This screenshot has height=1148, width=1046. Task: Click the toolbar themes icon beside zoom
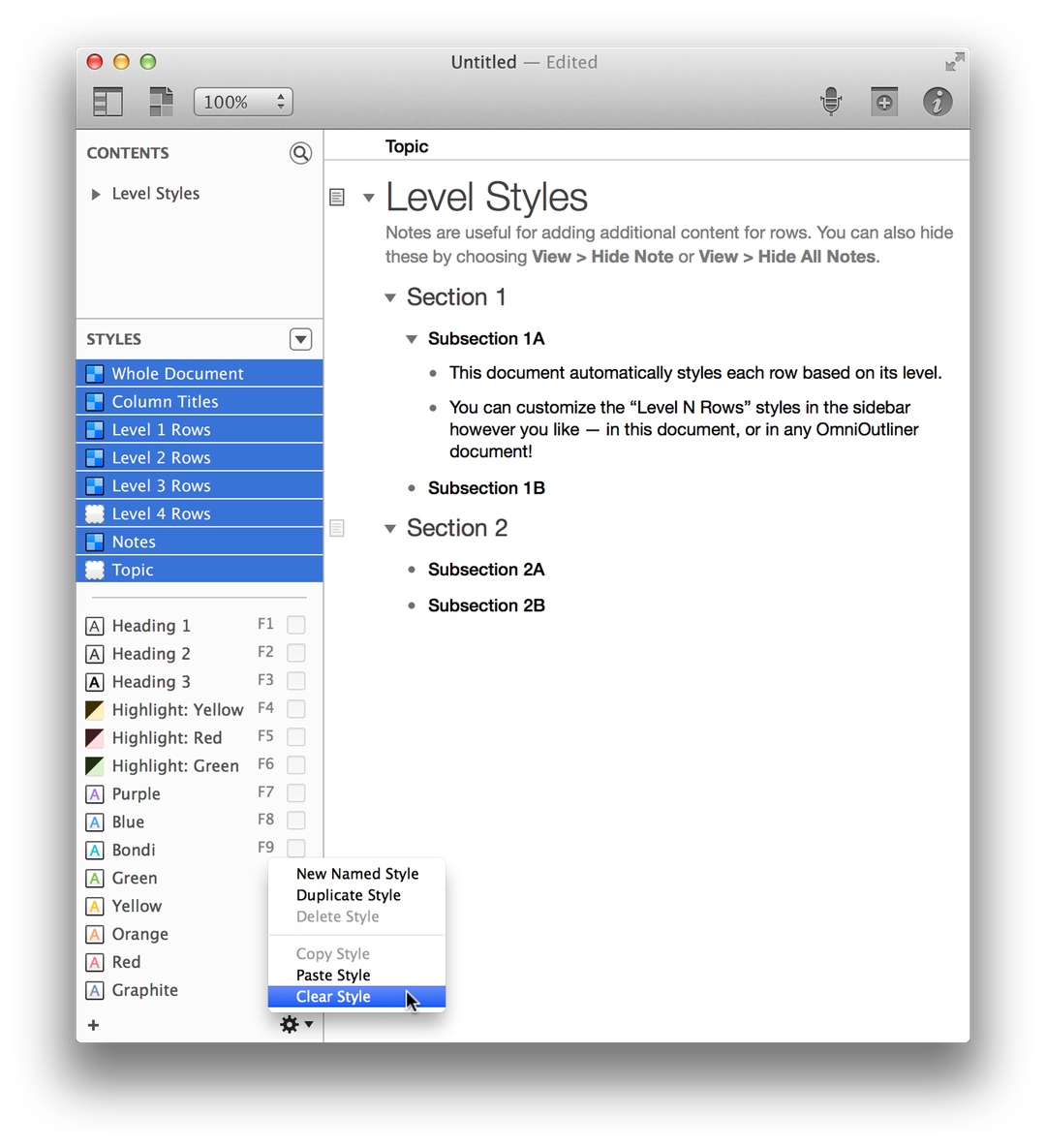(161, 102)
